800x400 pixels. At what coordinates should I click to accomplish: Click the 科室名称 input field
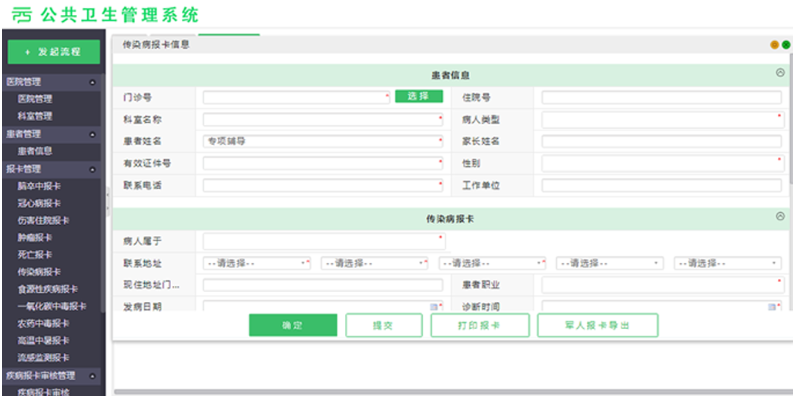323,120
